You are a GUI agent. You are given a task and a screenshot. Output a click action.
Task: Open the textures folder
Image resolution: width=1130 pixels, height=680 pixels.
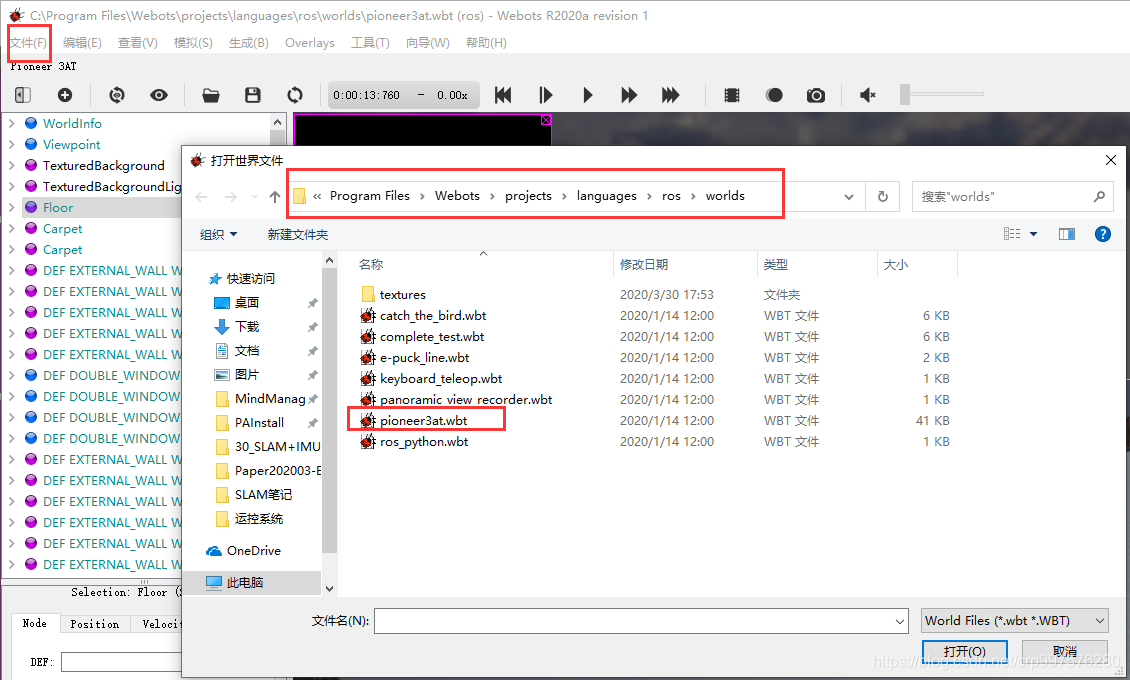pyautogui.click(x=402, y=295)
